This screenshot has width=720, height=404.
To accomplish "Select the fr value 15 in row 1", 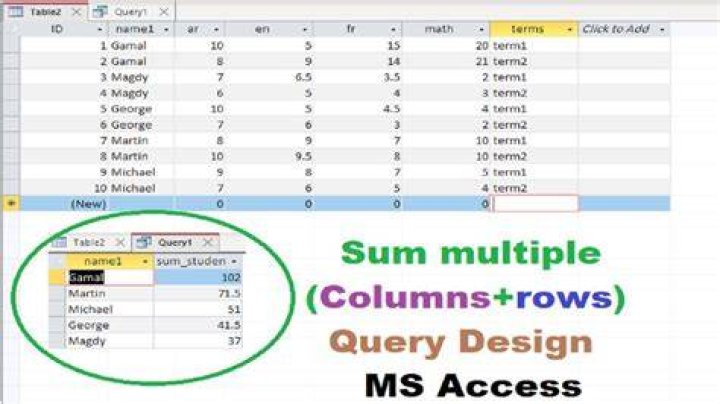I will (394, 45).
